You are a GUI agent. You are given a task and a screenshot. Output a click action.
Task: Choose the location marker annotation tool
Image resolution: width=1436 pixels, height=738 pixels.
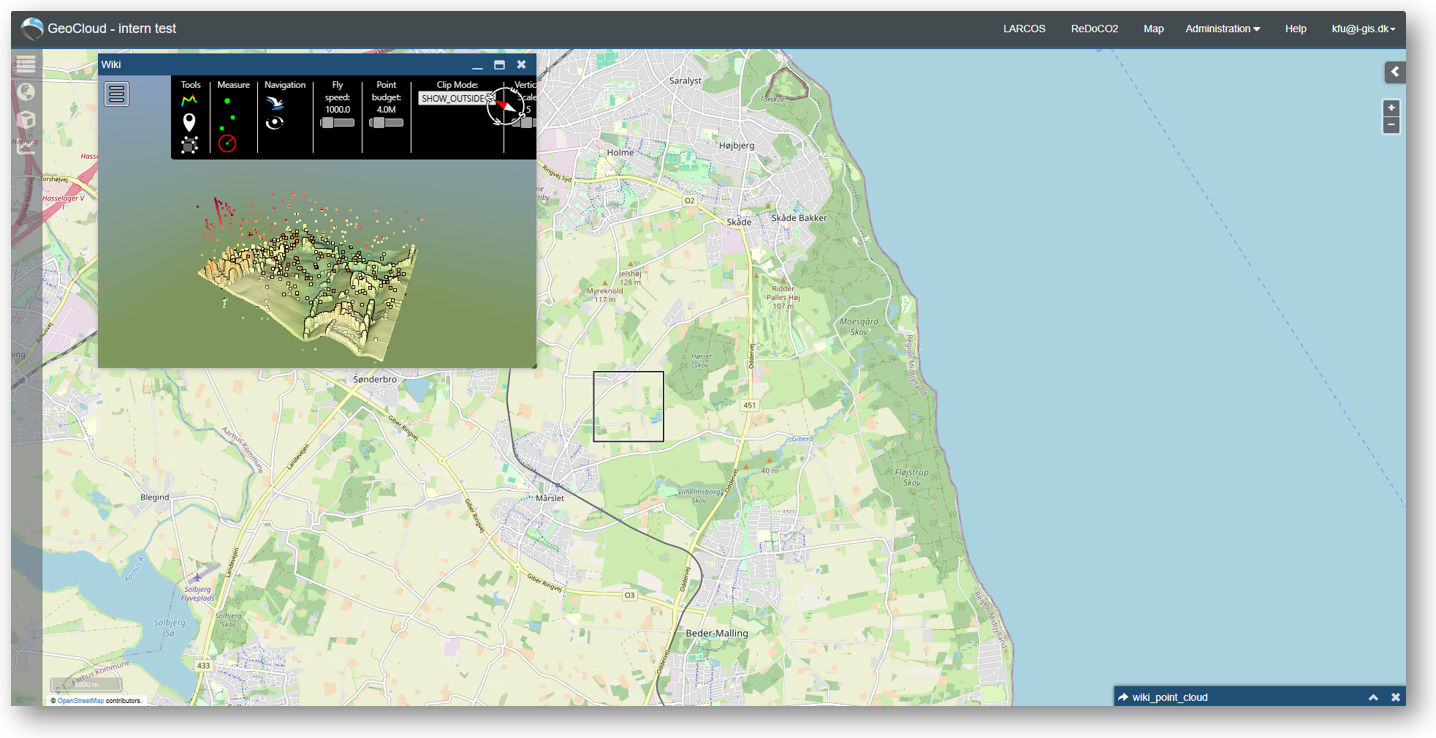point(189,122)
